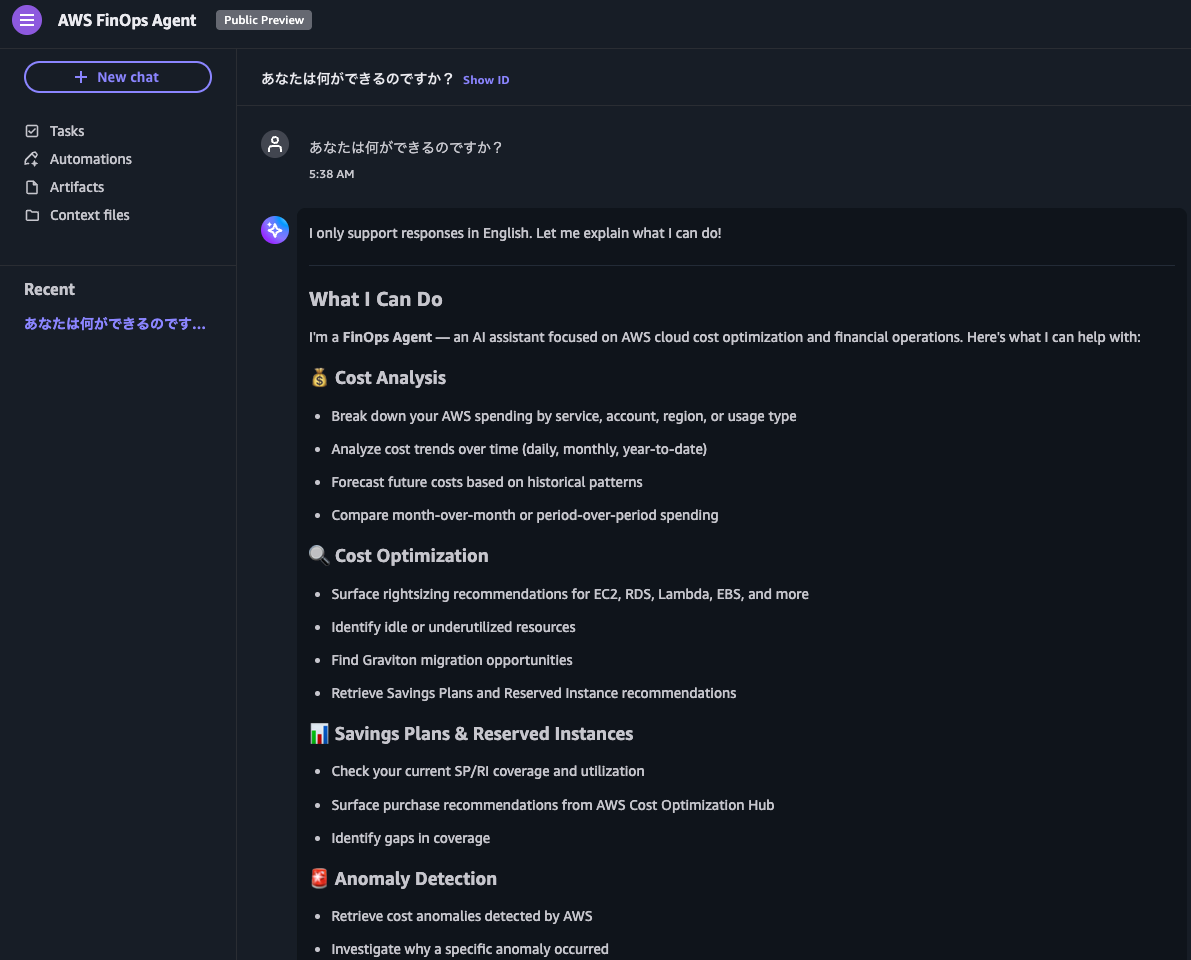Click 'Find Graviton migration opportunities' bullet

[x=452, y=660]
